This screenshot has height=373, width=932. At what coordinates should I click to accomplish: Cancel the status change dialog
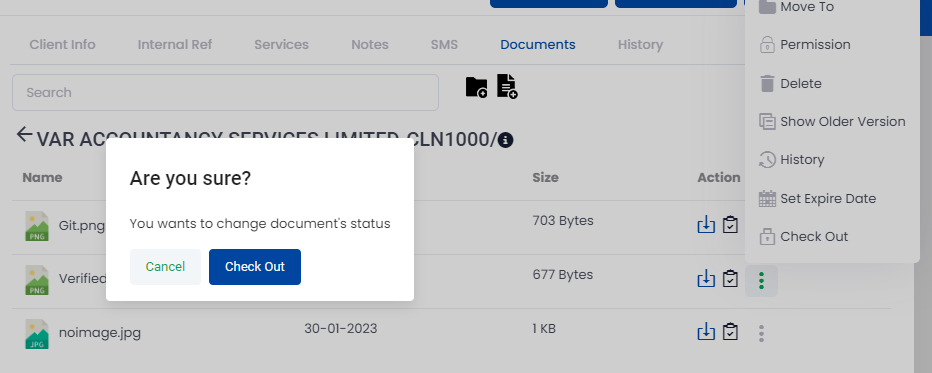tap(165, 267)
